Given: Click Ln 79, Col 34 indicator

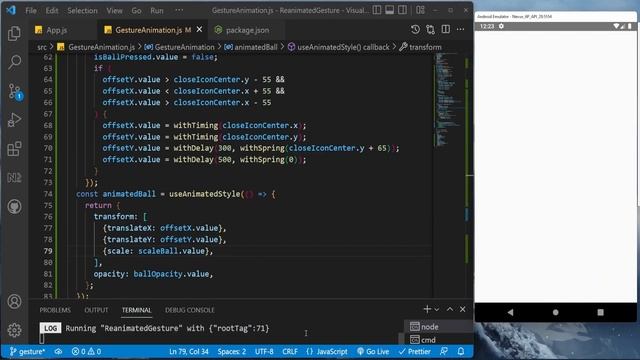Looking at the screenshot, I should [189, 351].
